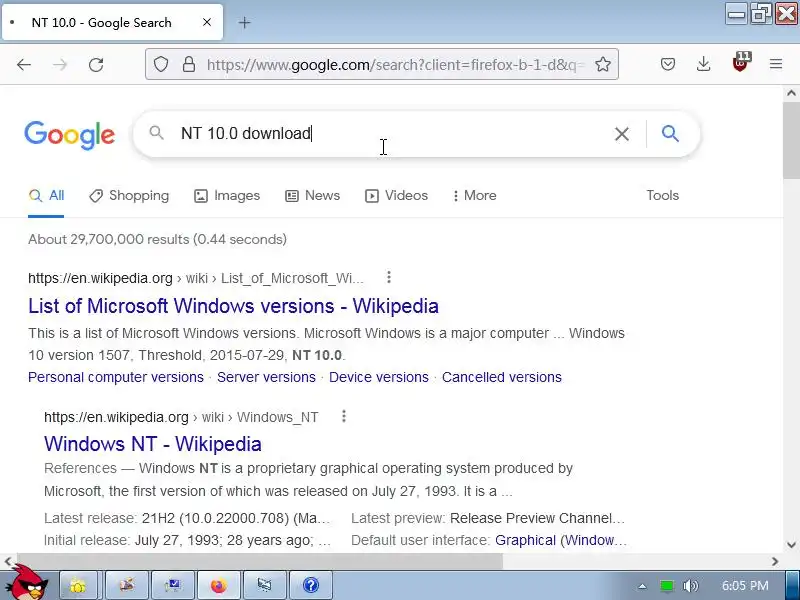The width and height of the screenshot is (800, 600).
Task: Click the en.wikipedia.org List_of_Microsoft_Wi... URL text
Action: point(196,278)
